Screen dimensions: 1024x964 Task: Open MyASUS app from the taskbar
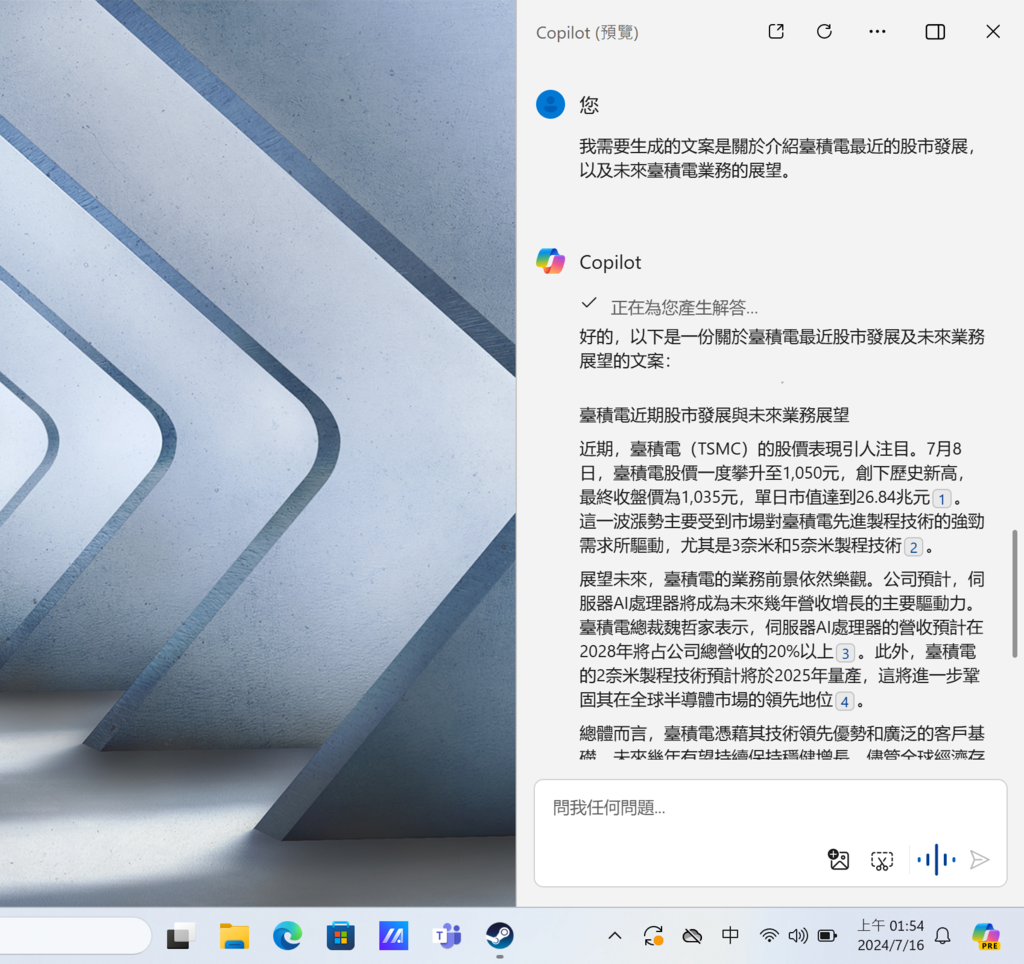[x=394, y=937]
